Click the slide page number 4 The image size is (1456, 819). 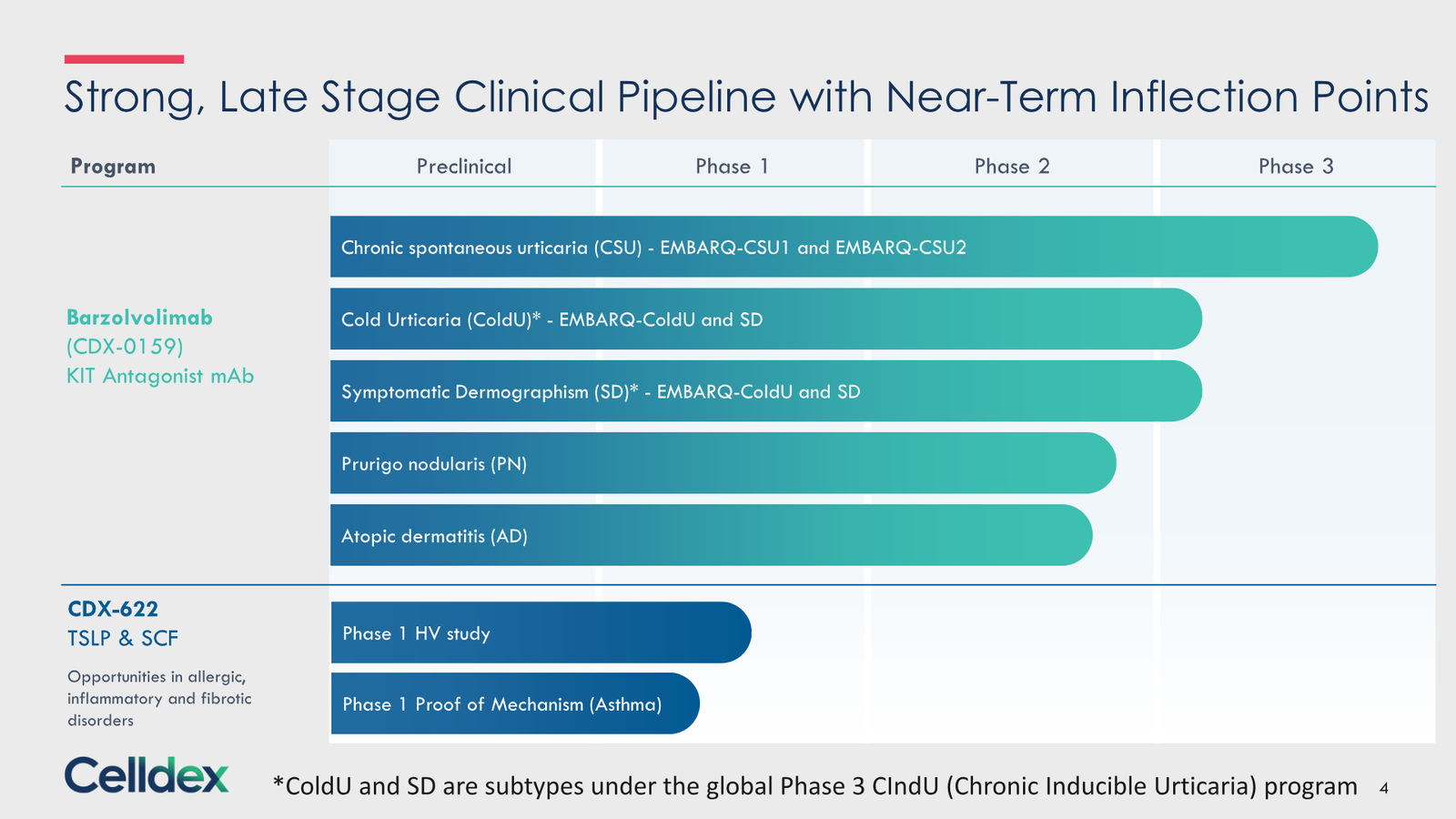[x=1384, y=788]
